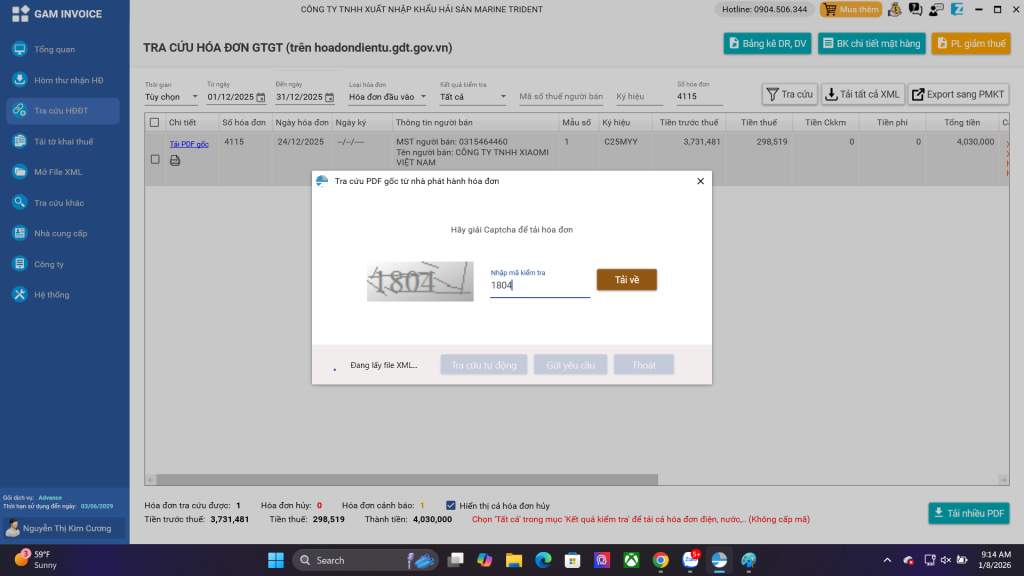Open the Loại hóa đơn dropdown

coord(387,97)
